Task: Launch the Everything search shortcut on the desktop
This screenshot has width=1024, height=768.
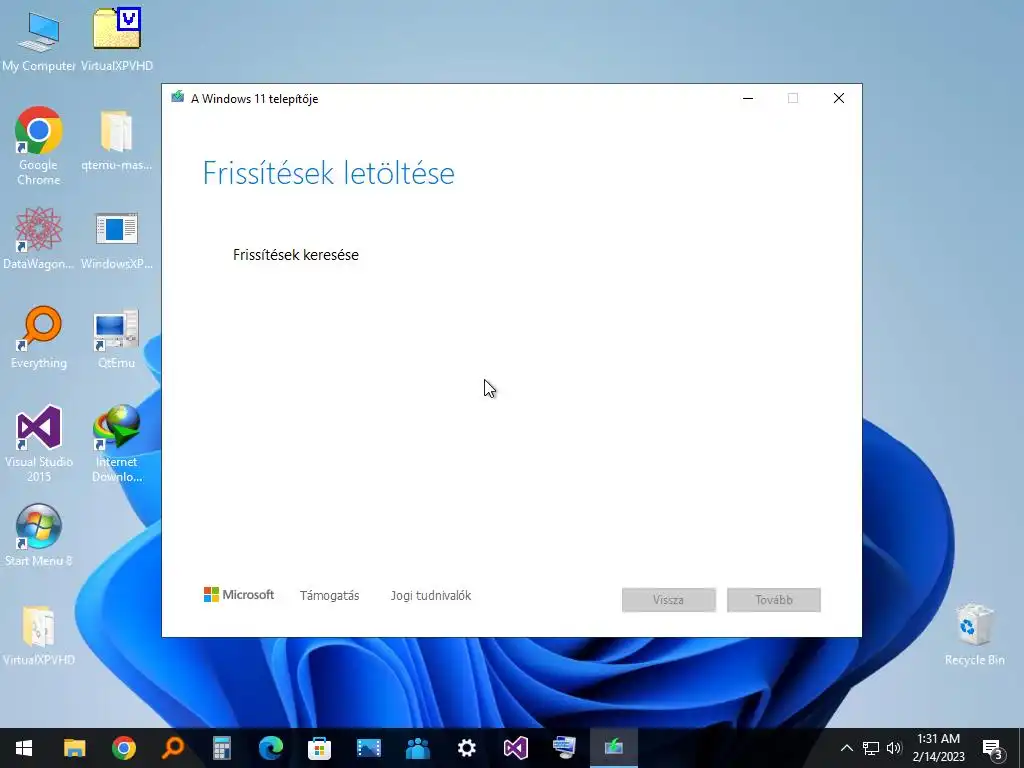Action: [39, 338]
